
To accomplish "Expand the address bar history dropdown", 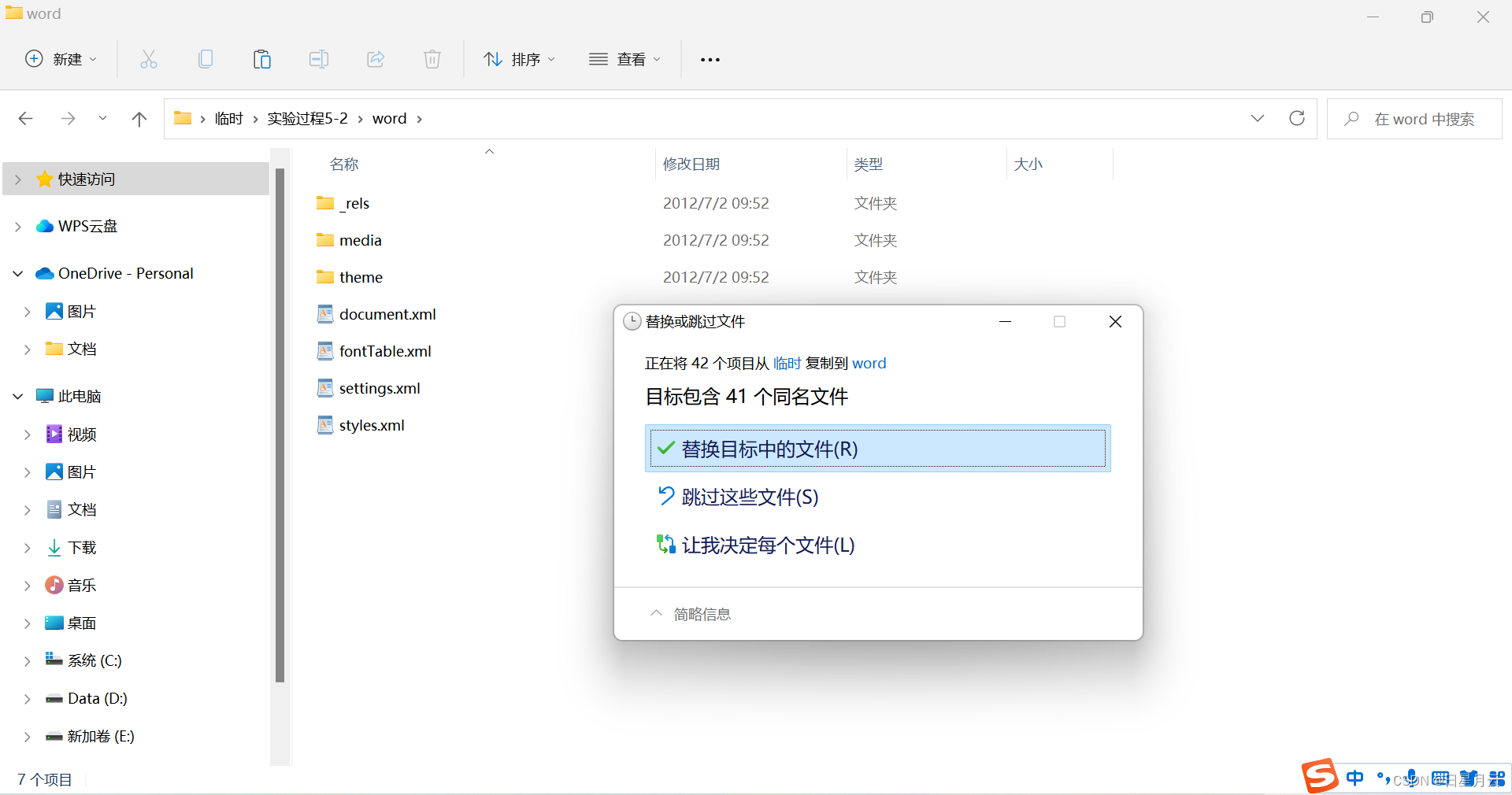I will pyautogui.click(x=1258, y=118).
